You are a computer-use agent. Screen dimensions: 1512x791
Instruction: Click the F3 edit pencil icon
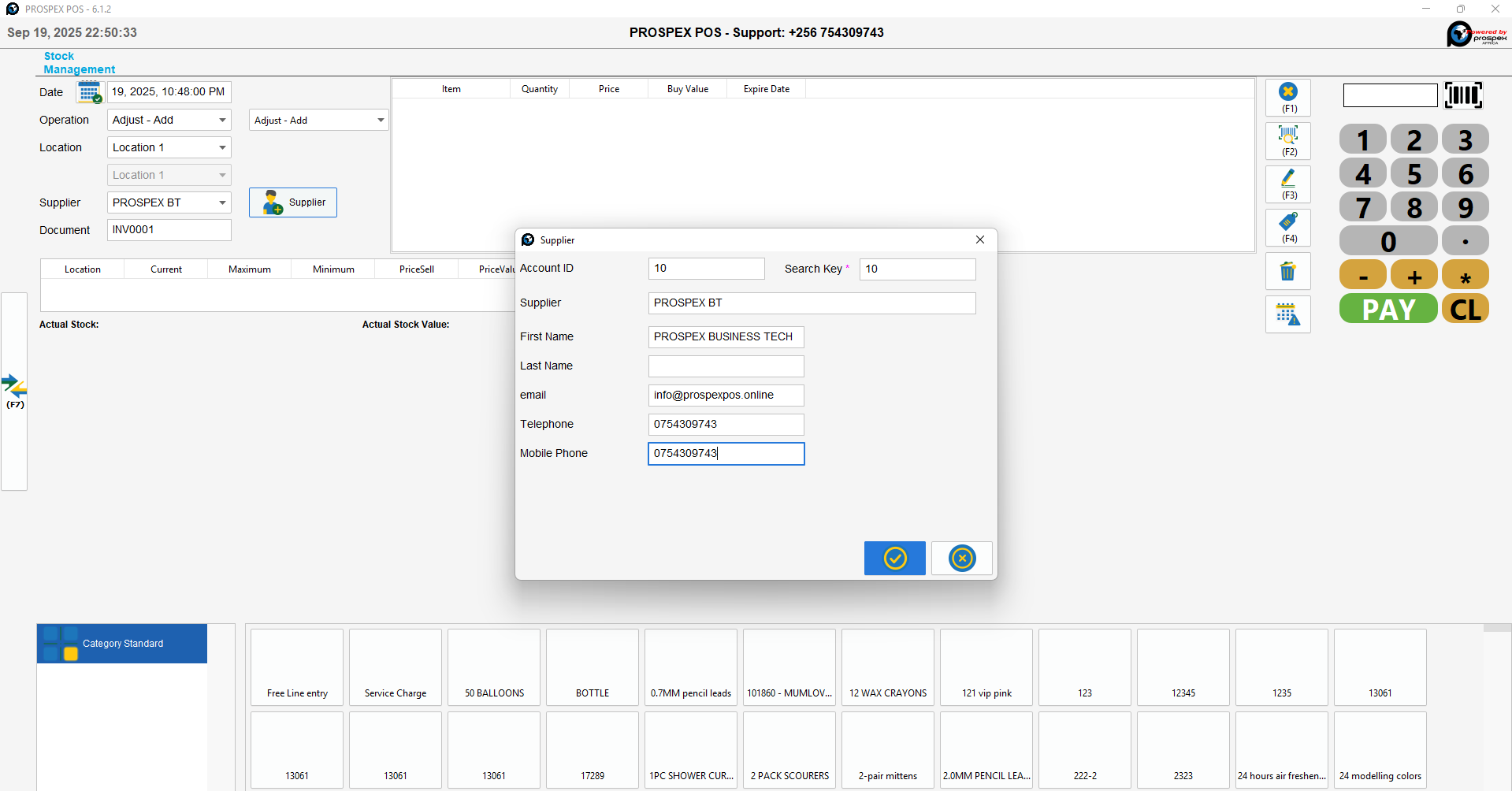pyautogui.click(x=1288, y=184)
